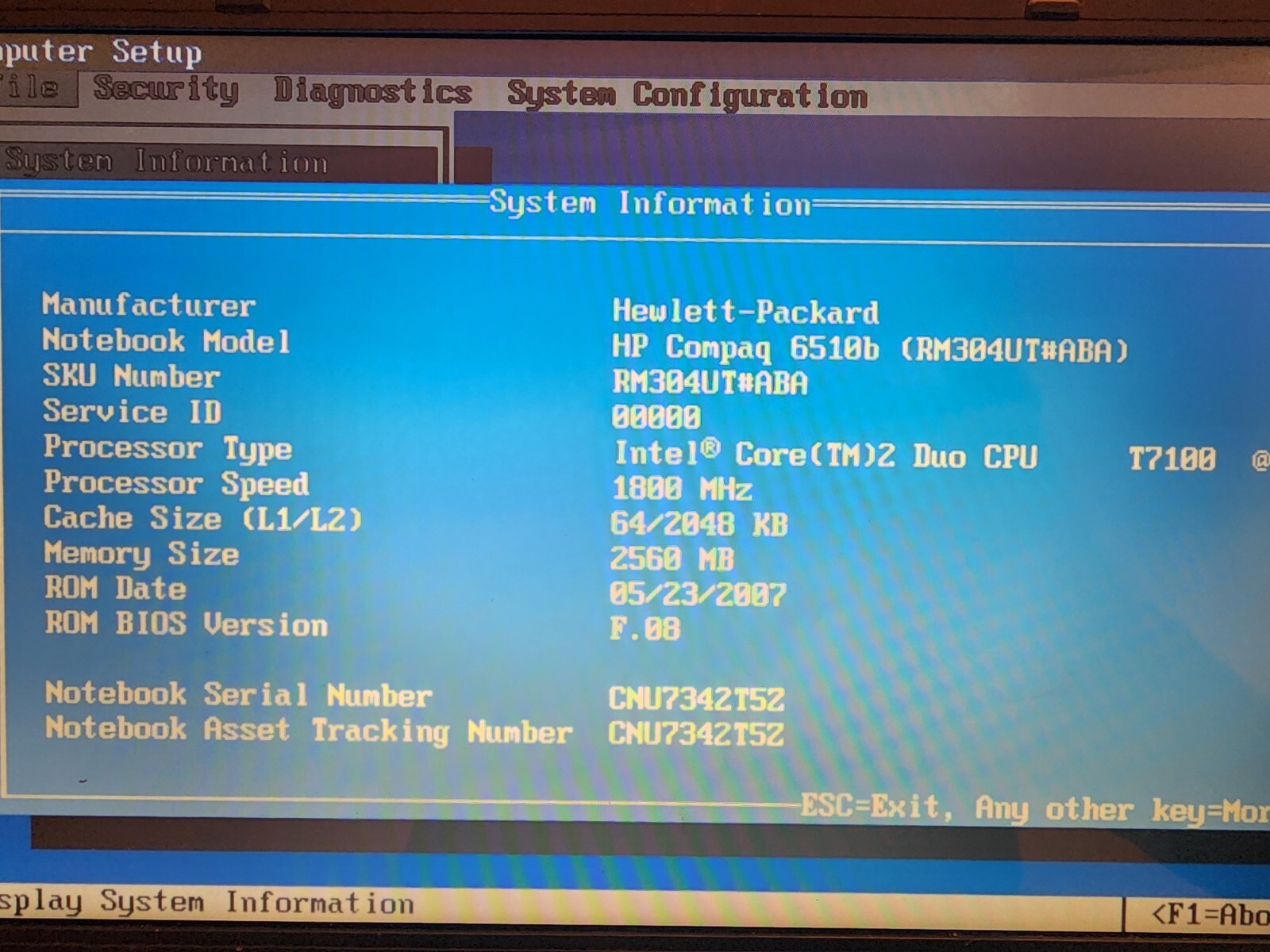Click the F.08 BIOS version value
Screen dimensions: 1270x952
(x=645, y=628)
